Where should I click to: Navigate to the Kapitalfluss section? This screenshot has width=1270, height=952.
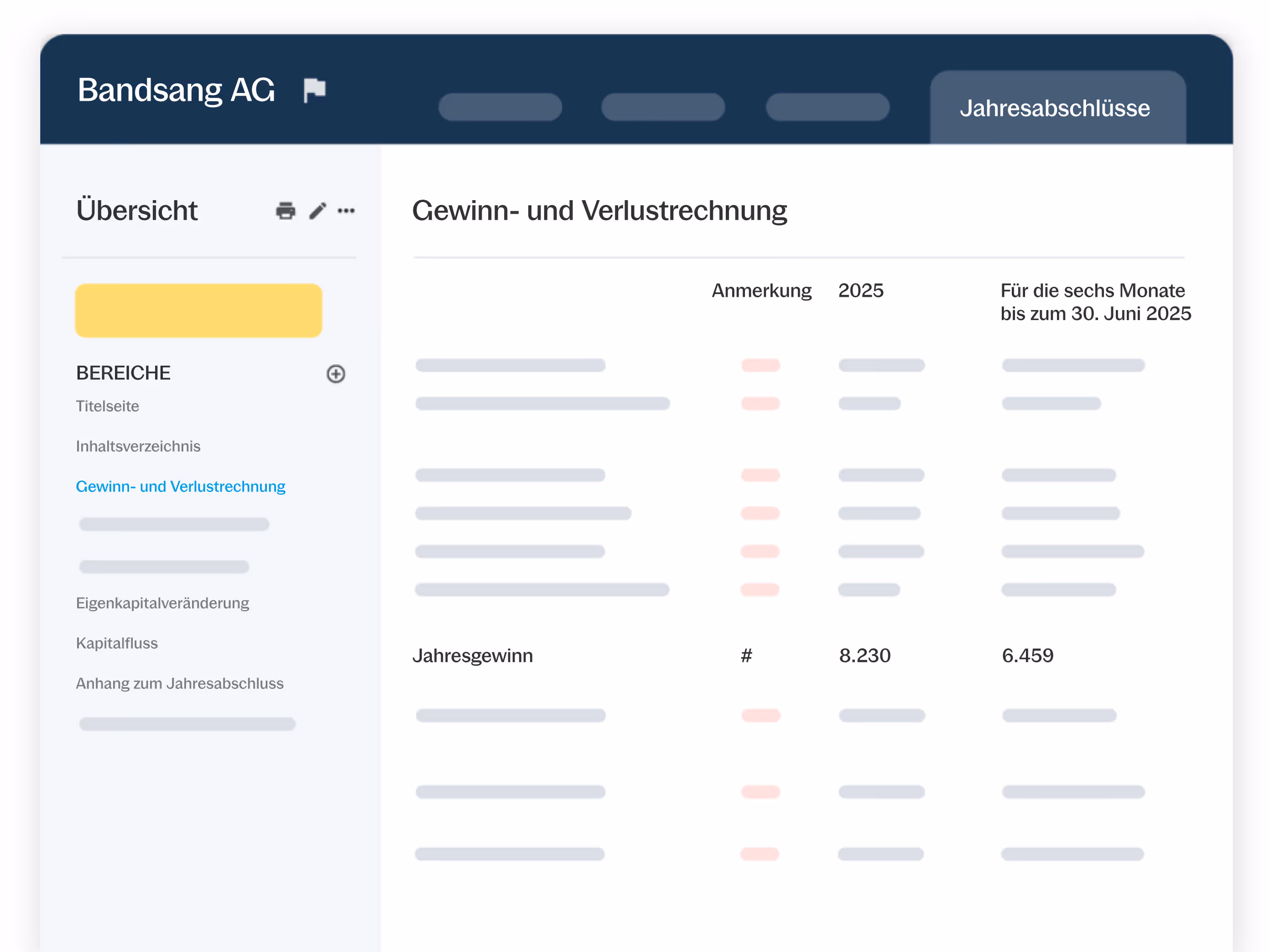(x=117, y=643)
